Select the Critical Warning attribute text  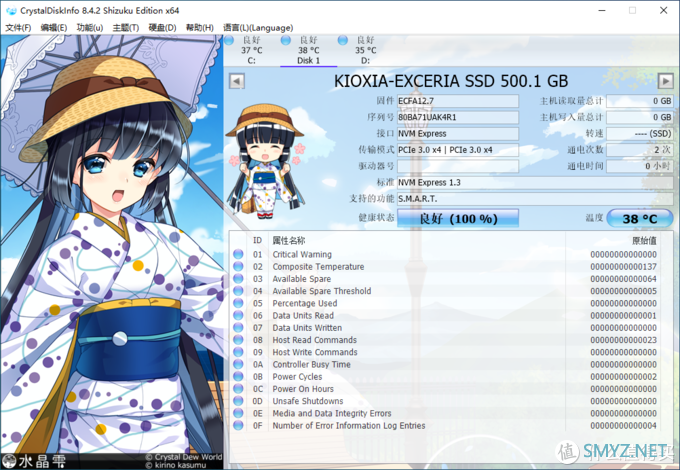pos(302,255)
